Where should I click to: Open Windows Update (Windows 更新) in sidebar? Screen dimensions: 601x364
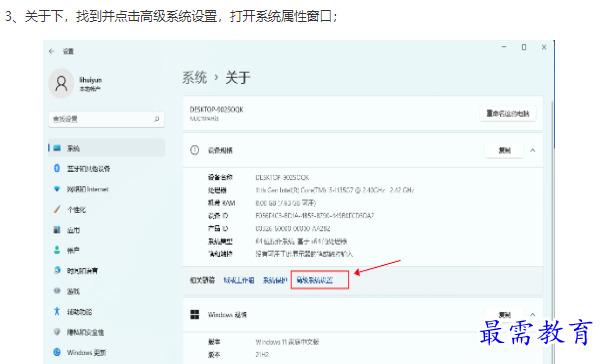click(86, 352)
